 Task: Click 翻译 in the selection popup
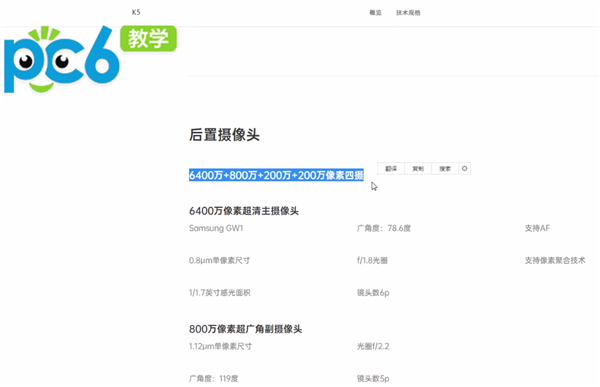[391, 168]
